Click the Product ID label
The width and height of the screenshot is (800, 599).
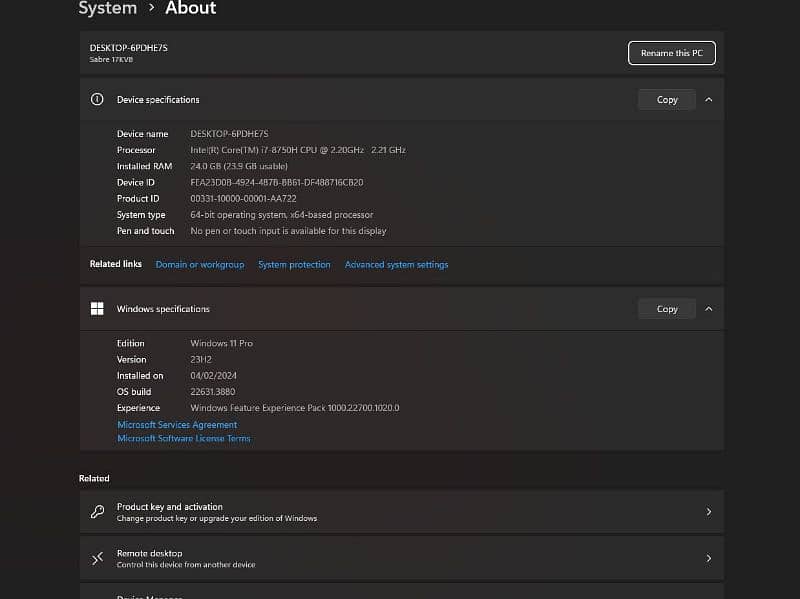click(138, 198)
